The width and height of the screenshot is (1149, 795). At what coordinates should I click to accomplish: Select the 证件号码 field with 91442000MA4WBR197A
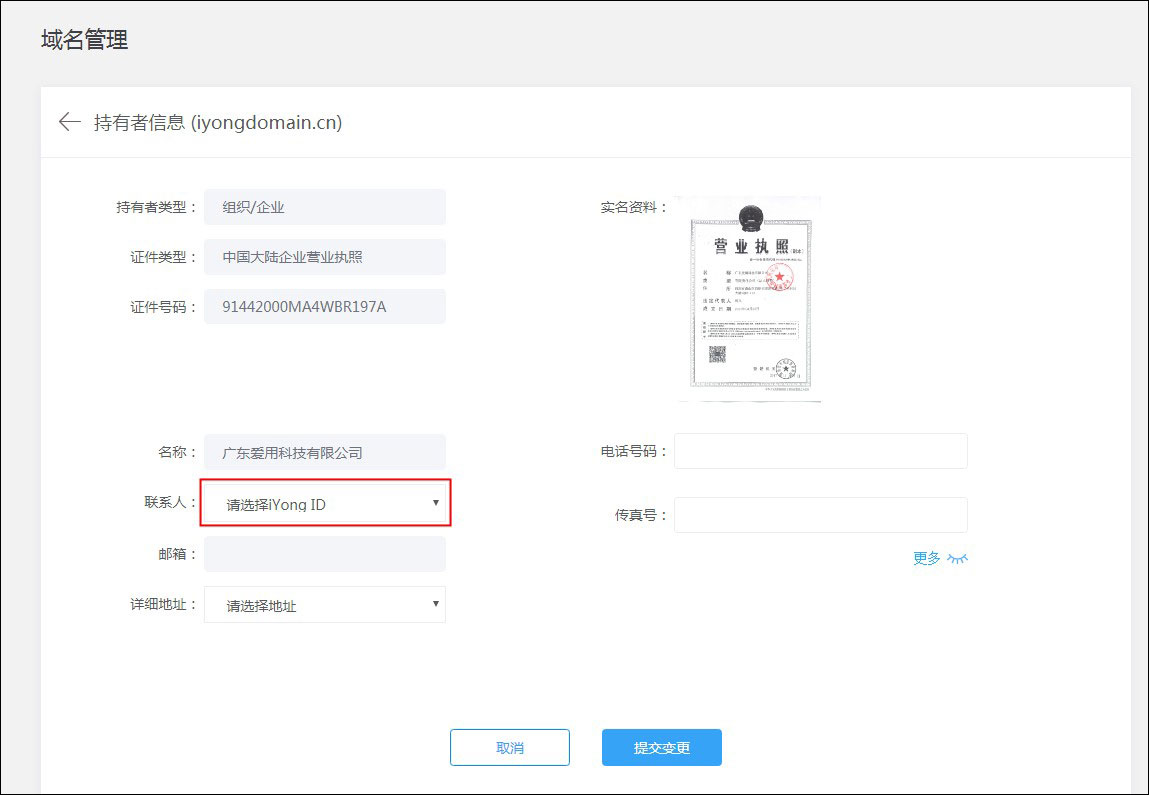tap(324, 306)
